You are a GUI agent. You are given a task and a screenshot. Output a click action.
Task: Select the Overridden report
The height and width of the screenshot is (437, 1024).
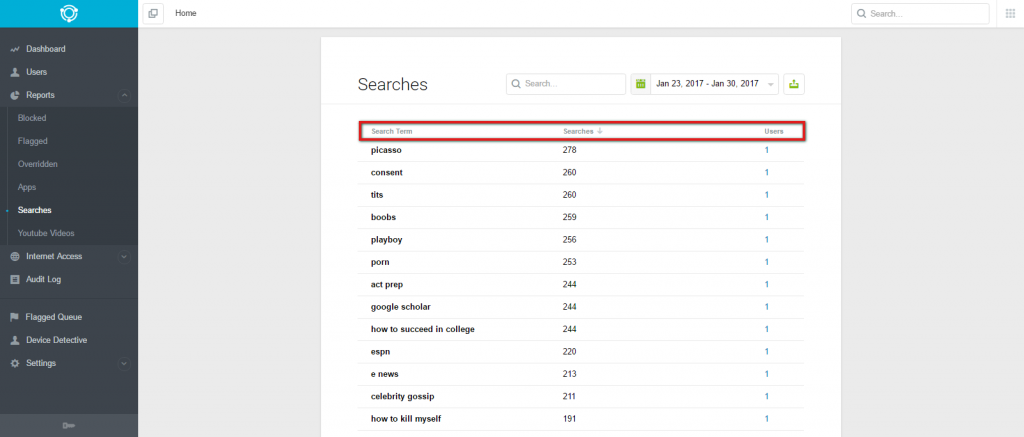pyautogui.click(x=38, y=164)
